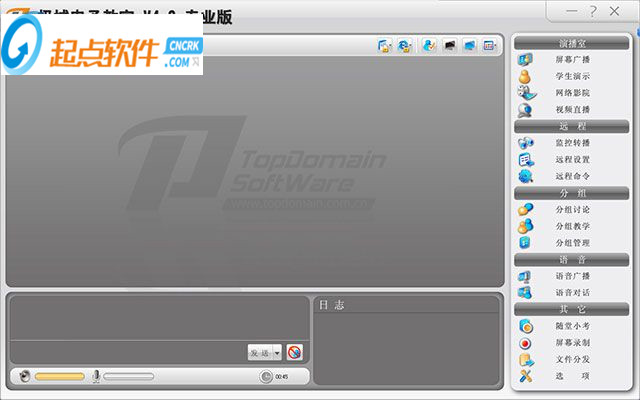This screenshot has height=400, width=640.
Task: Collapse the 分组 section header
Action: tap(571, 193)
